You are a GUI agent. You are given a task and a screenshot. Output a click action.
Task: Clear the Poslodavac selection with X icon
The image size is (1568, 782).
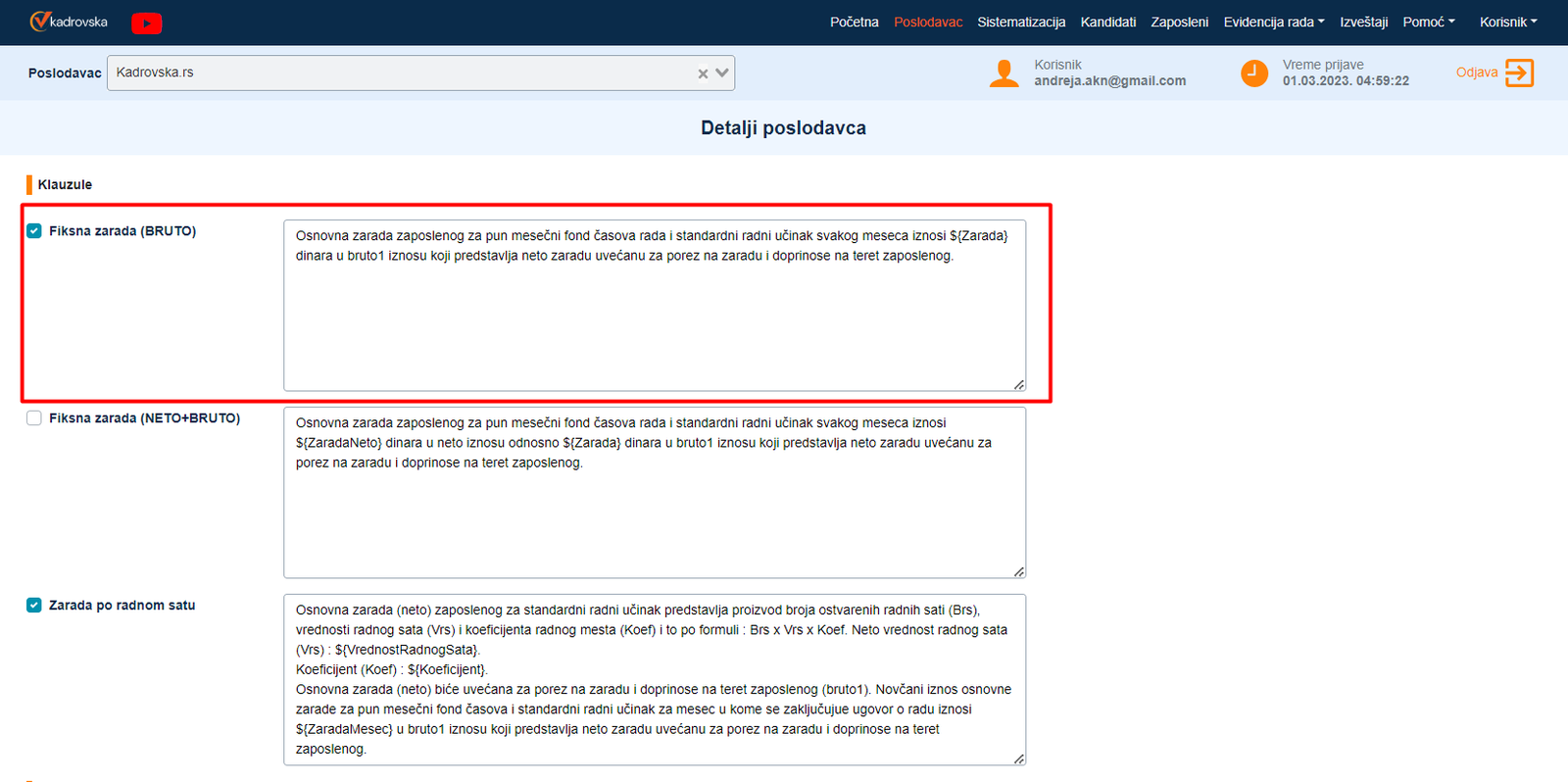coord(703,73)
